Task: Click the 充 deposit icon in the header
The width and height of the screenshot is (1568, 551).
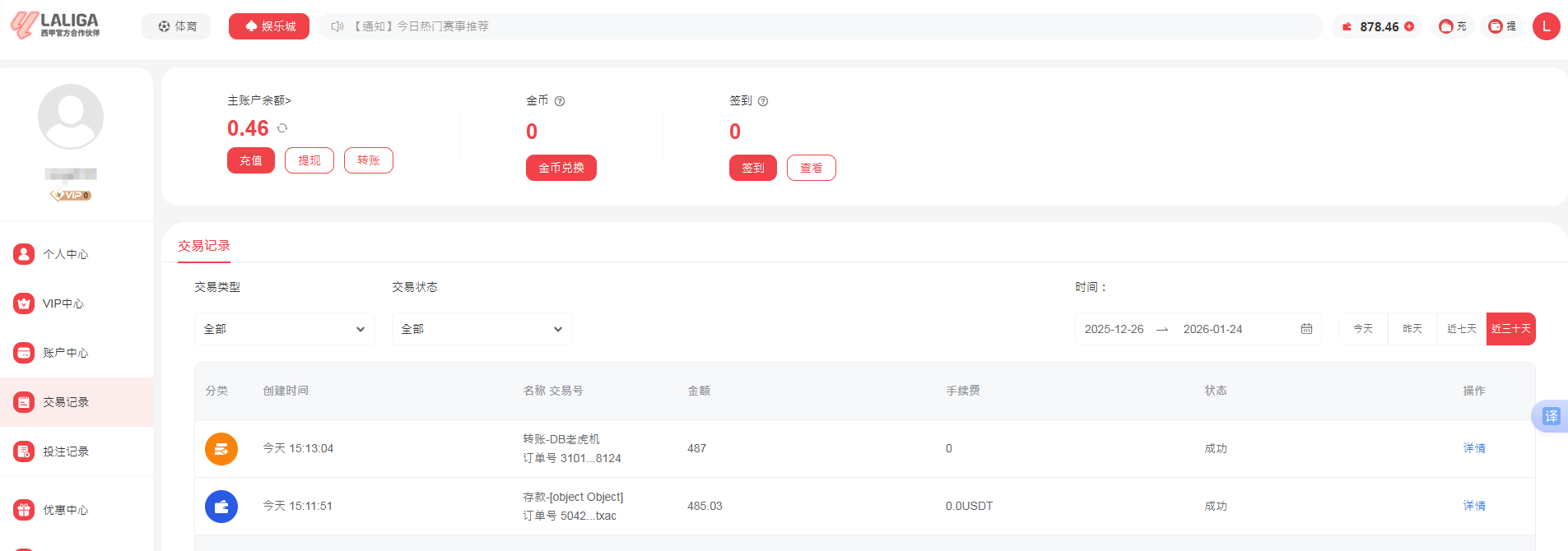Action: [x=1453, y=26]
